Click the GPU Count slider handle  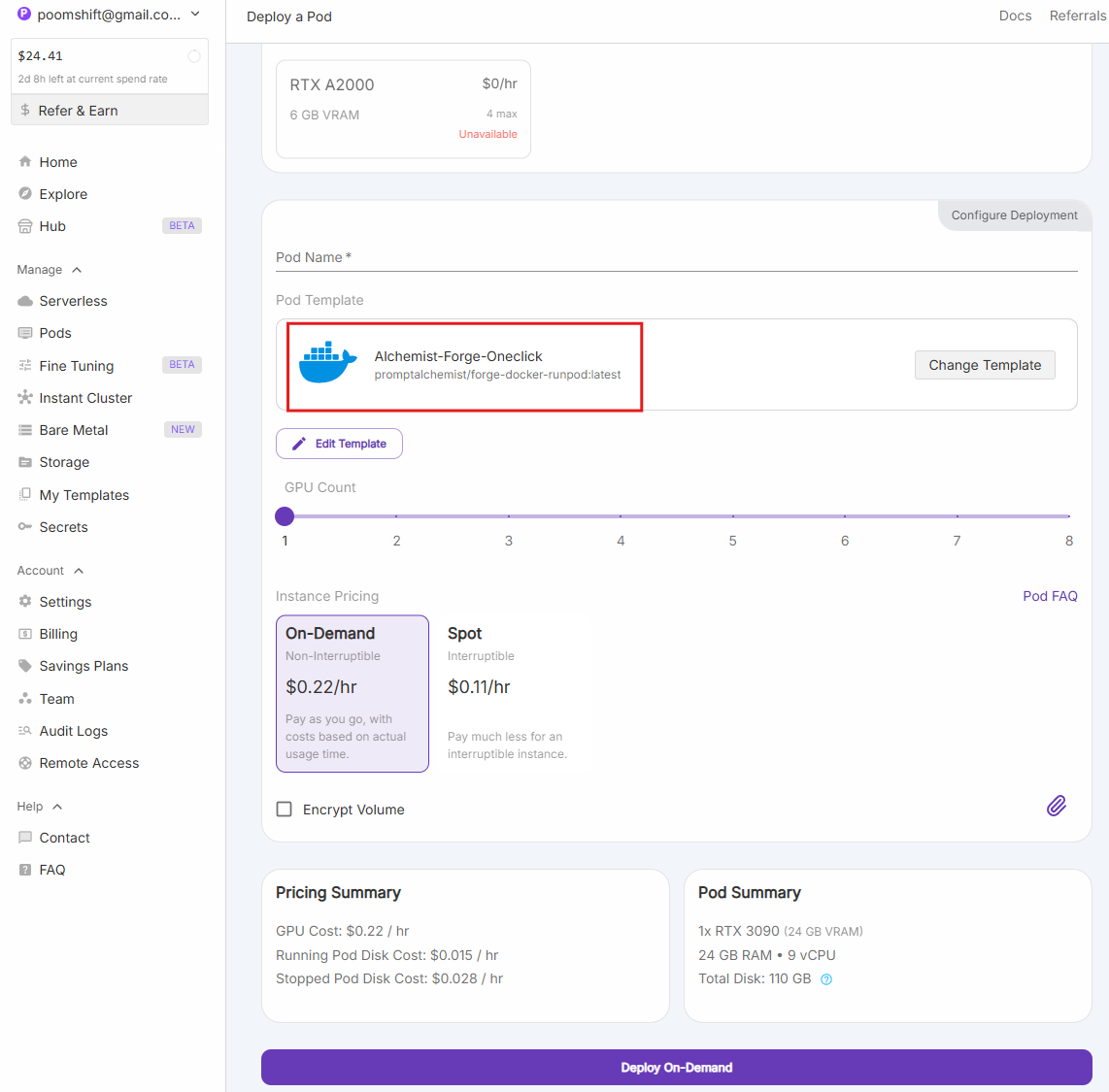[x=285, y=516]
